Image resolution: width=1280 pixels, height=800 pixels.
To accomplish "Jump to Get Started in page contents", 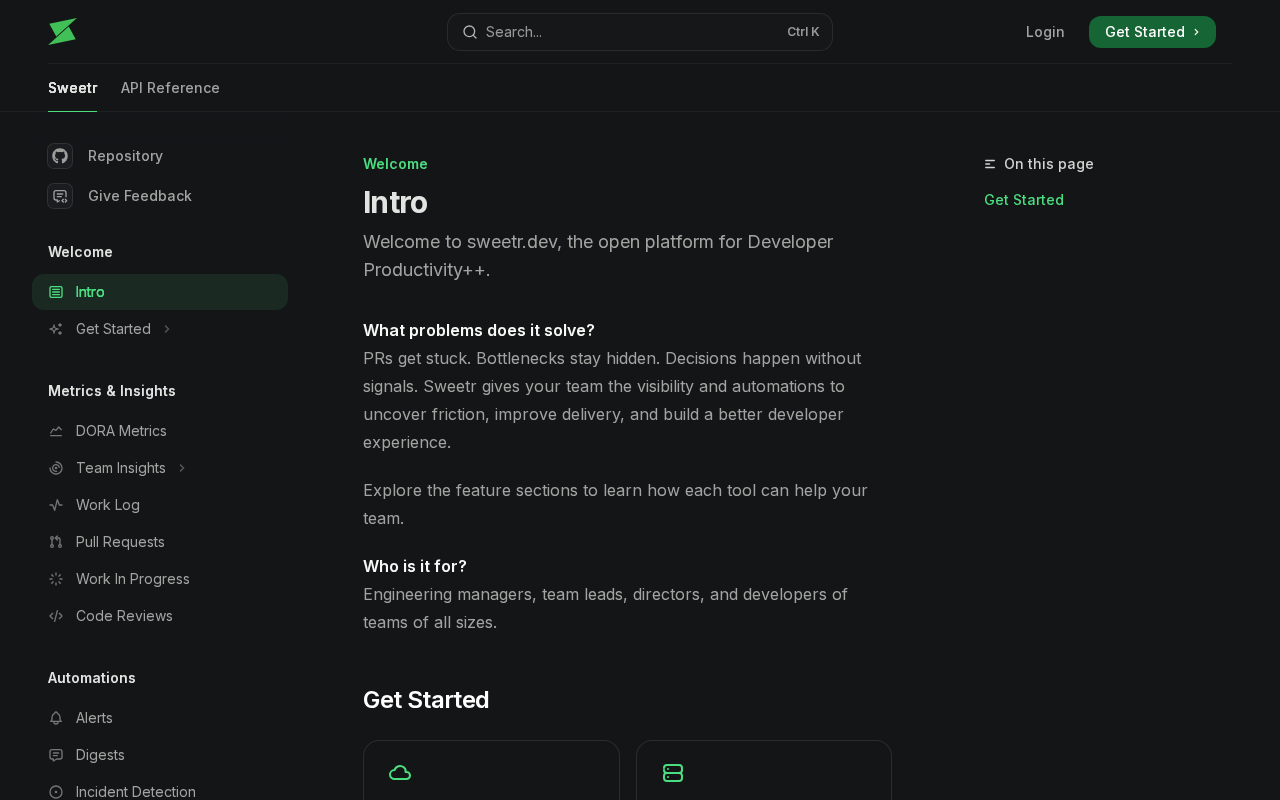I will pos(1024,200).
